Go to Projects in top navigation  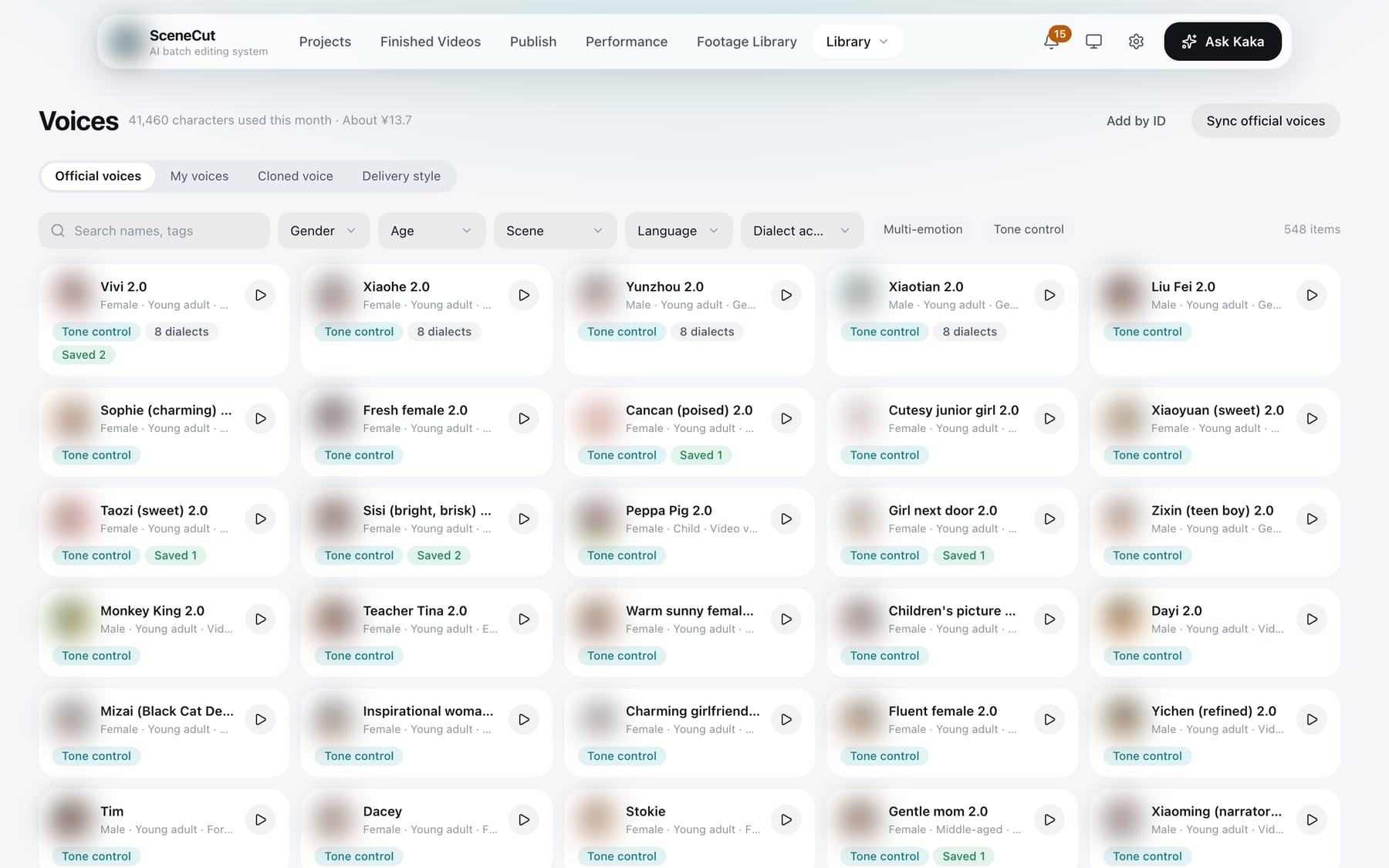[x=325, y=42]
